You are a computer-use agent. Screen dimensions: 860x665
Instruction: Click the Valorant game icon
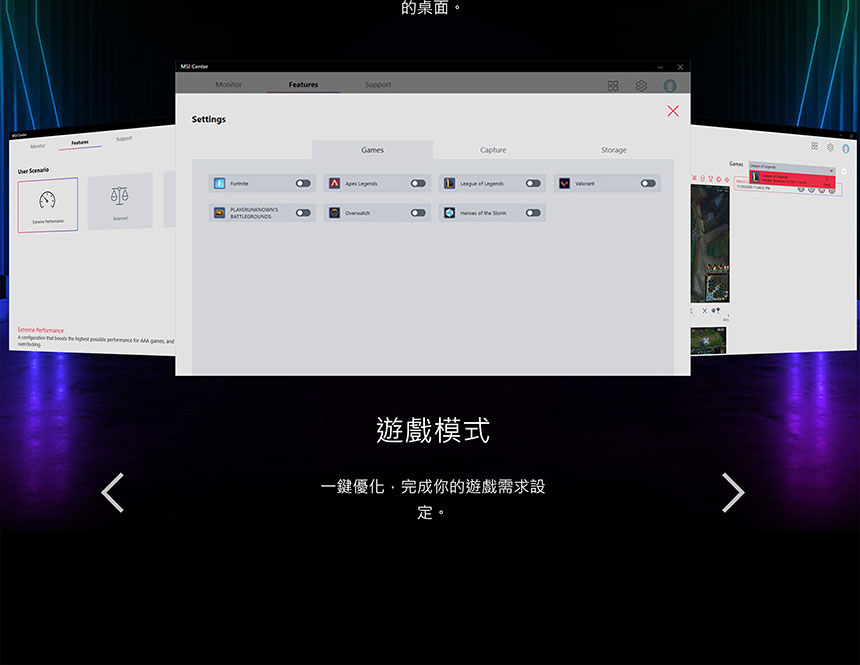564,183
